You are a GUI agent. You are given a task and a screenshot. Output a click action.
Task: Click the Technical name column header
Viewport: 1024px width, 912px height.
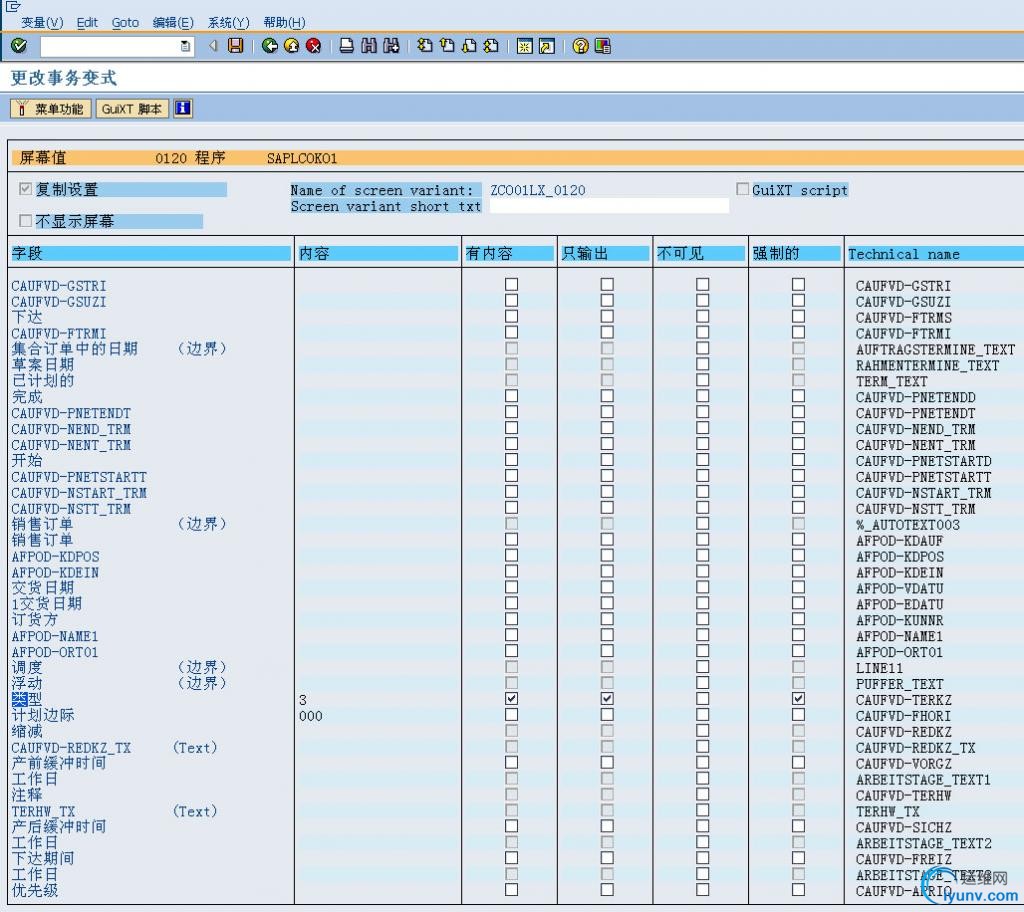[935, 253]
